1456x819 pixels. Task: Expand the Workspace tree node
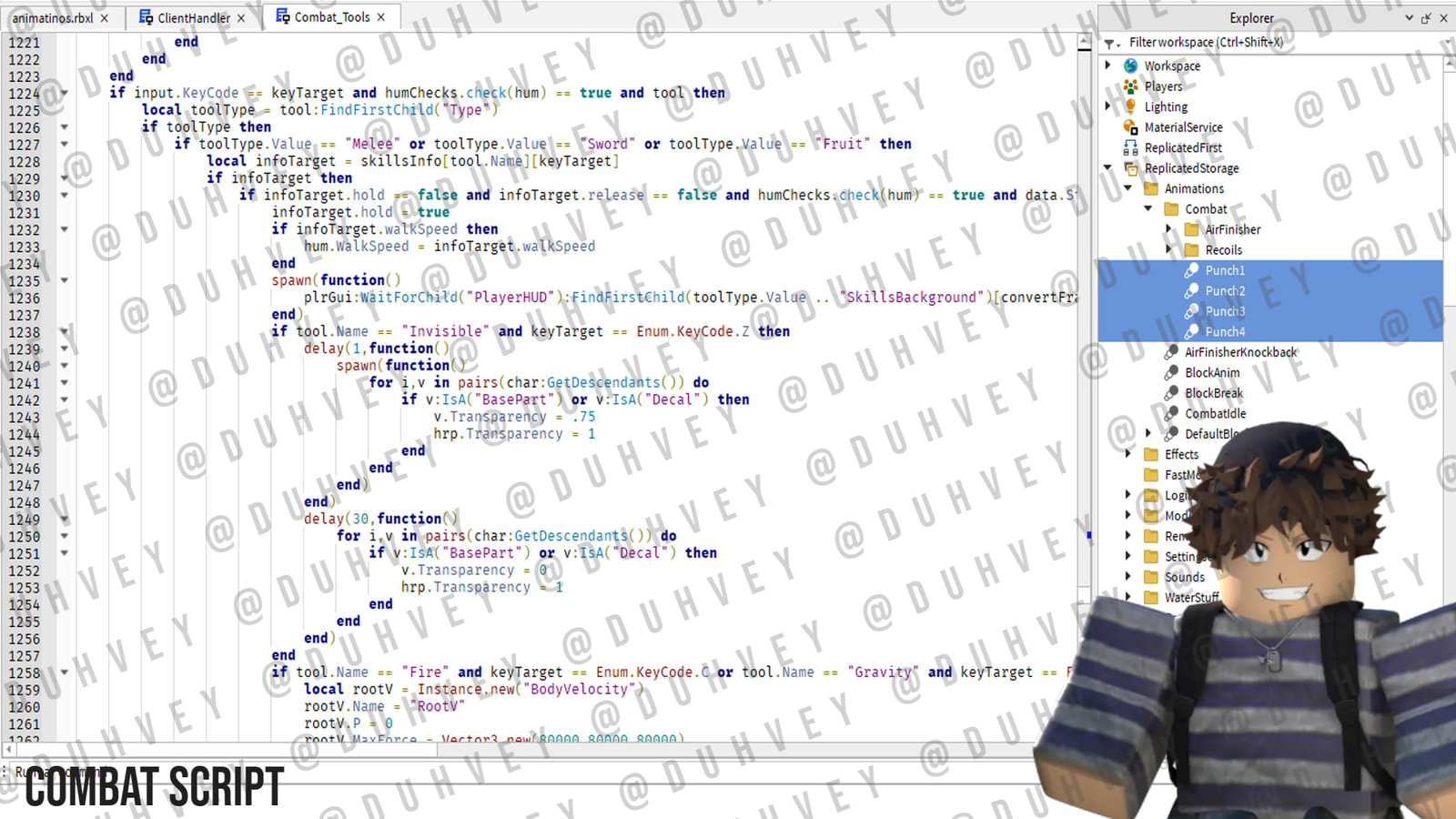[x=1107, y=66]
